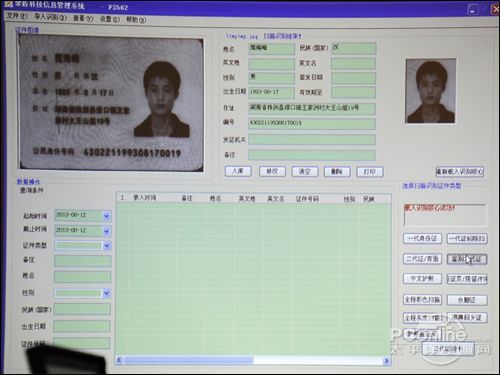Click the 英文名 result field

[354, 63]
